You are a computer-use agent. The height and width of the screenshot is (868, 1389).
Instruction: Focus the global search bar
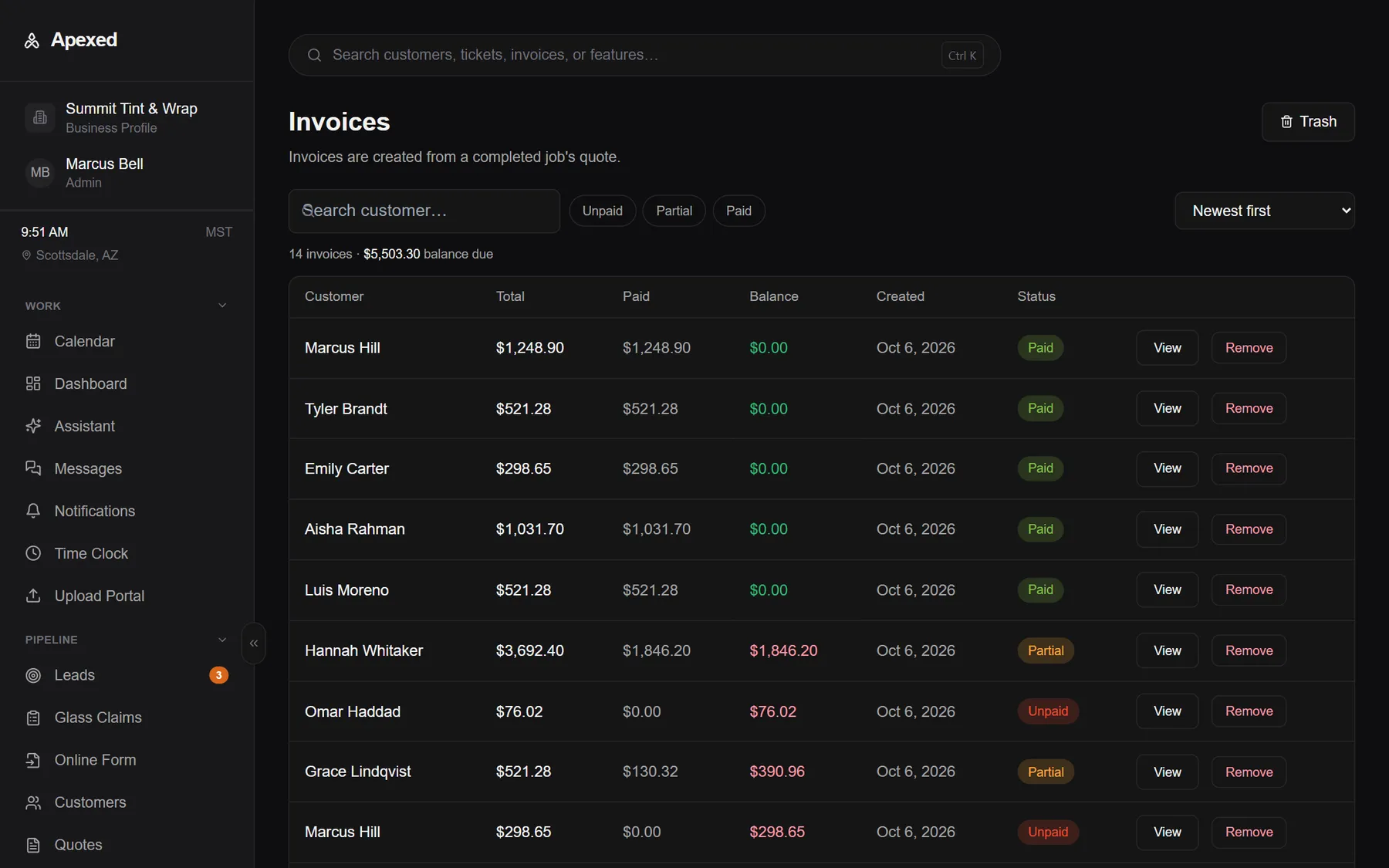click(644, 55)
